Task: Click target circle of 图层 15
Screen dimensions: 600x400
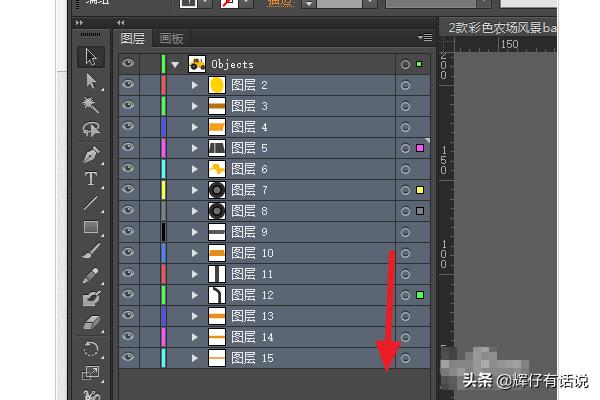Action: [405, 358]
